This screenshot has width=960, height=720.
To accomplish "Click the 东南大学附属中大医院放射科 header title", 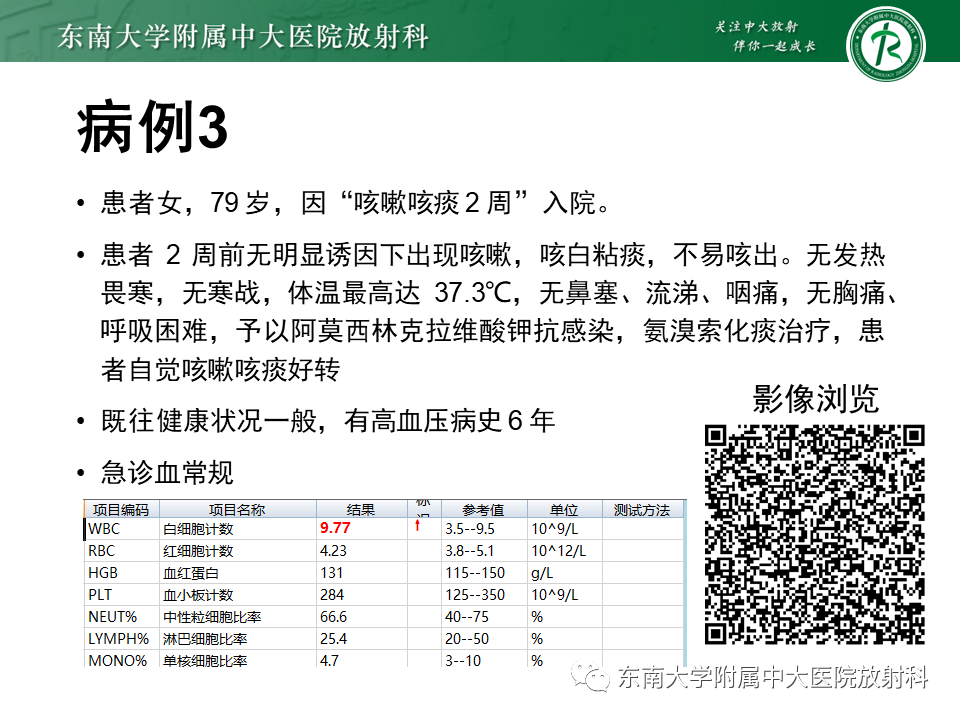I will pyautogui.click(x=243, y=37).
